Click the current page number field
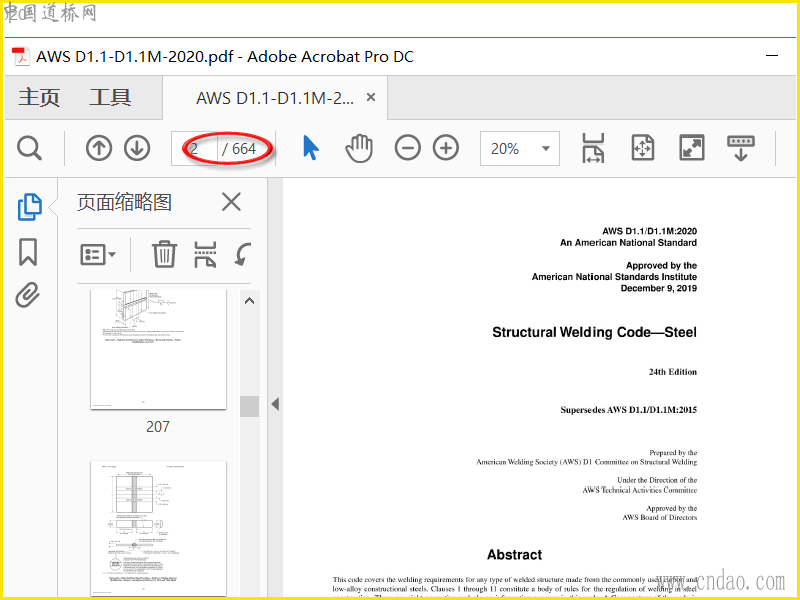 tap(195, 148)
